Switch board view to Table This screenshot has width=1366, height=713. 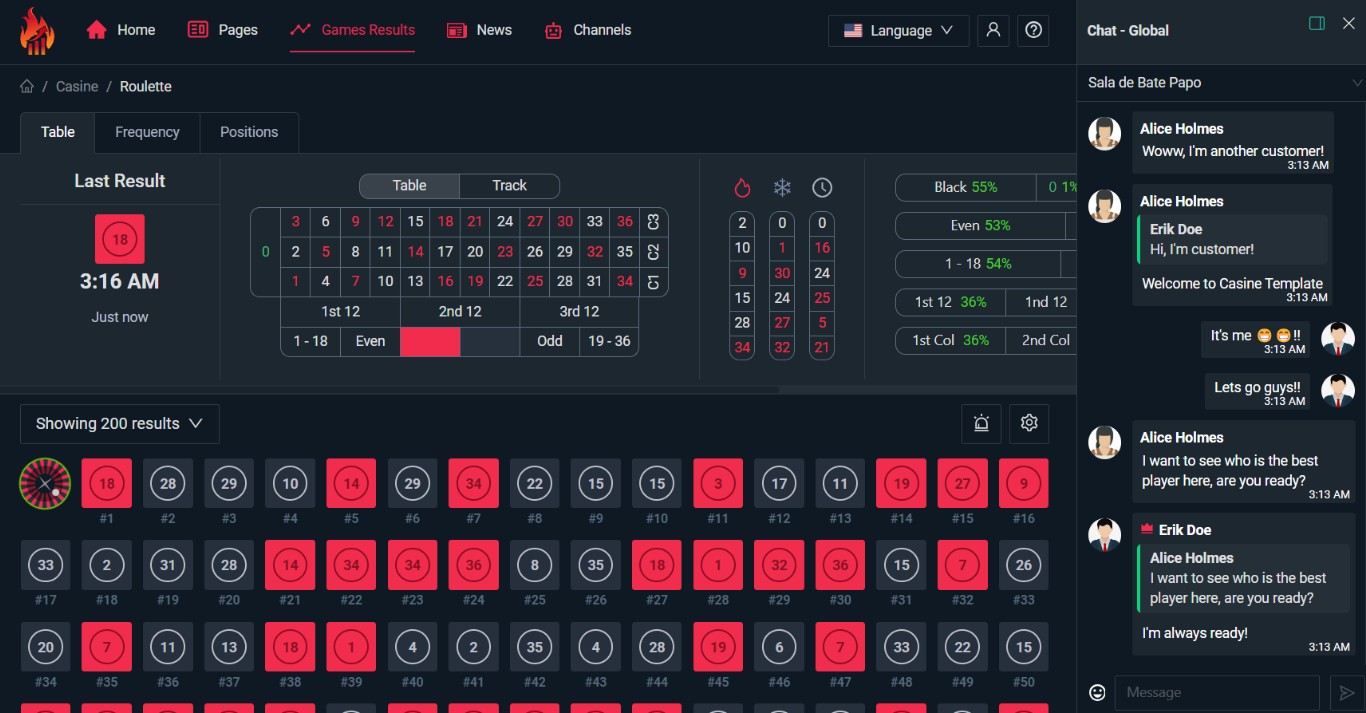(409, 185)
